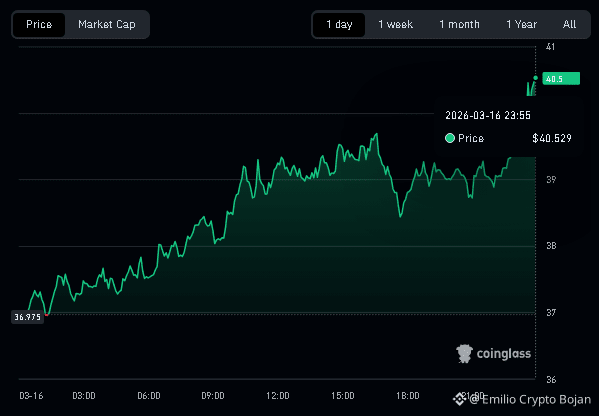Switch to the Market Cap tab

click(107, 24)
